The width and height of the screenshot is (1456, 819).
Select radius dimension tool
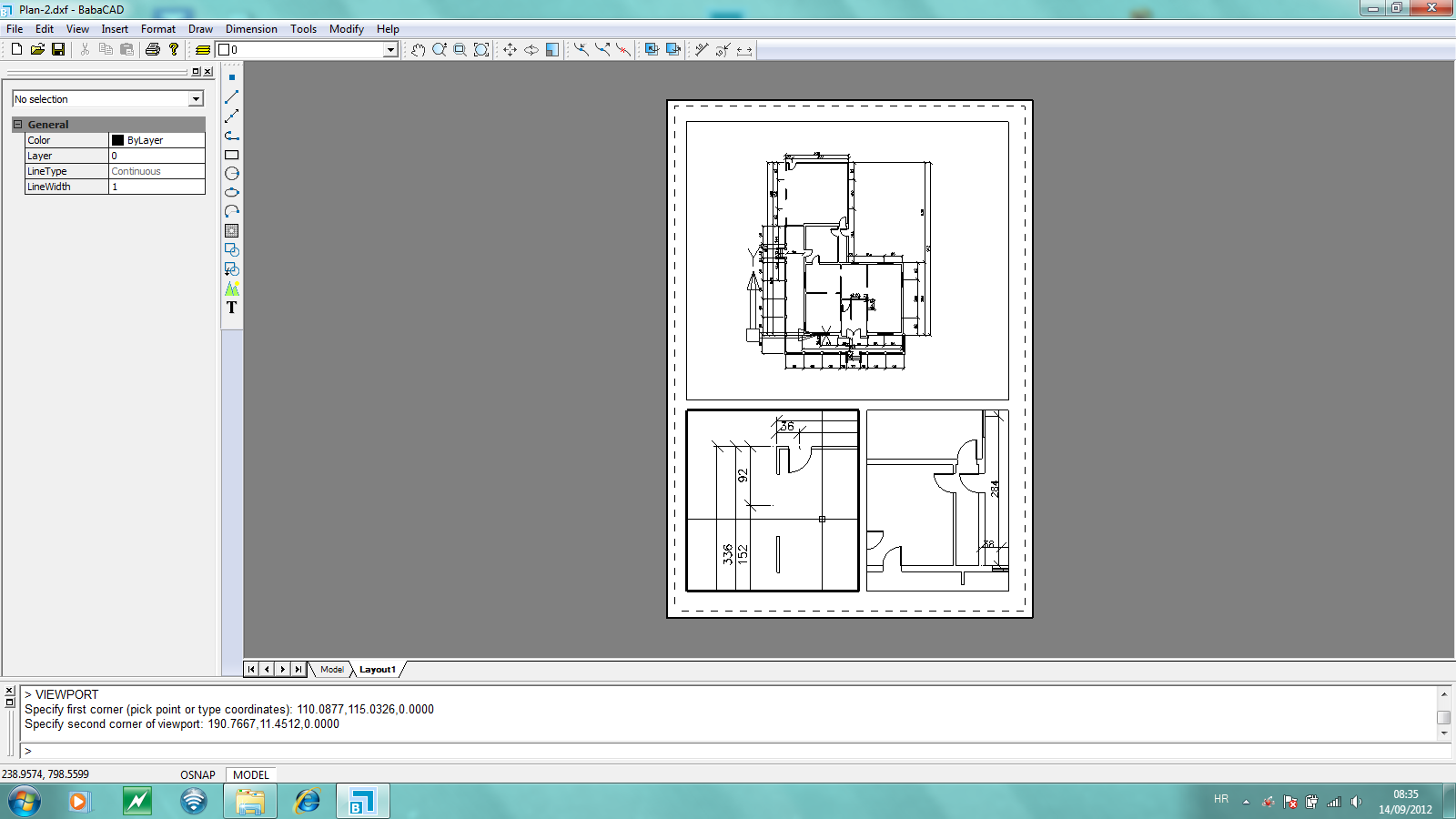(723, 49)
